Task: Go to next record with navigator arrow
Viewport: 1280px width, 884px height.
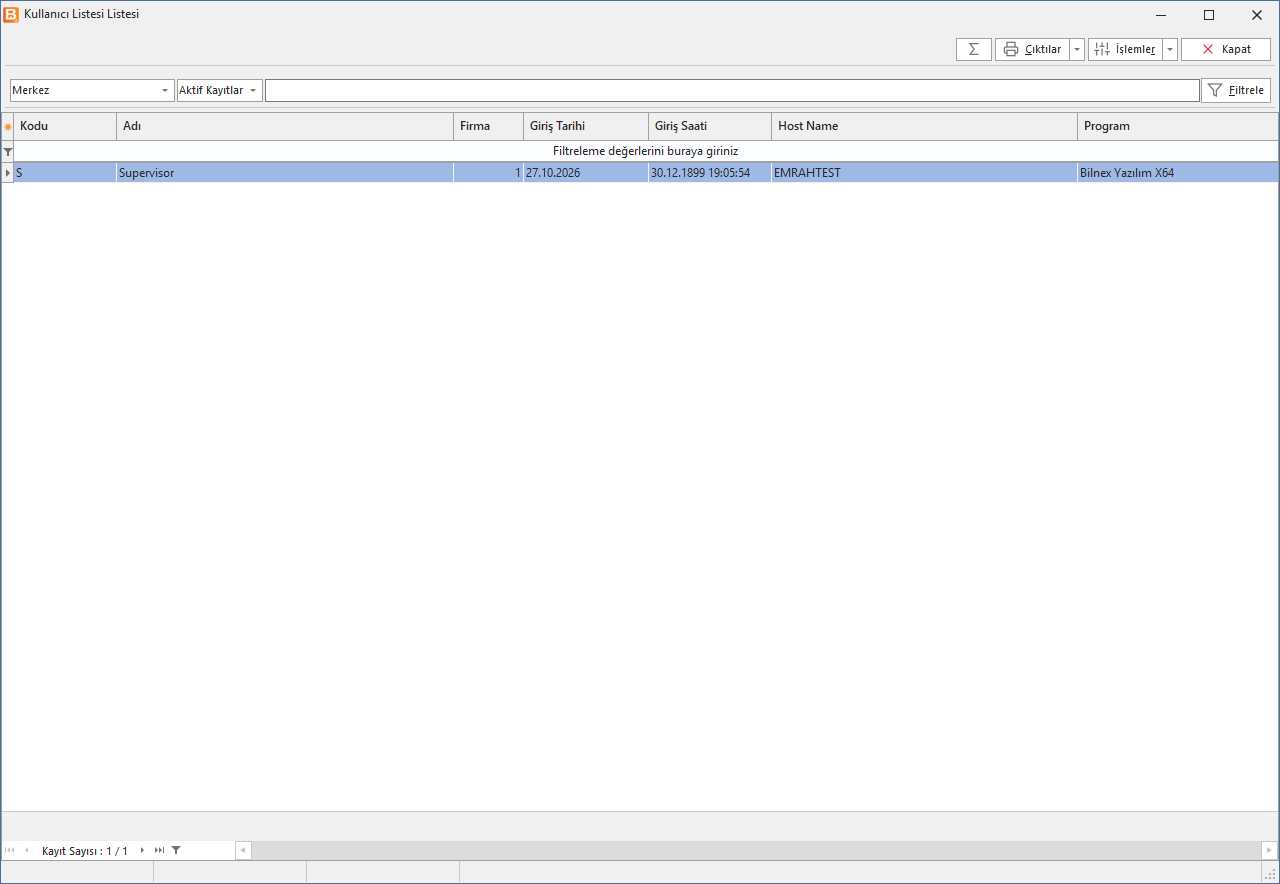Action: click(142, 850)
